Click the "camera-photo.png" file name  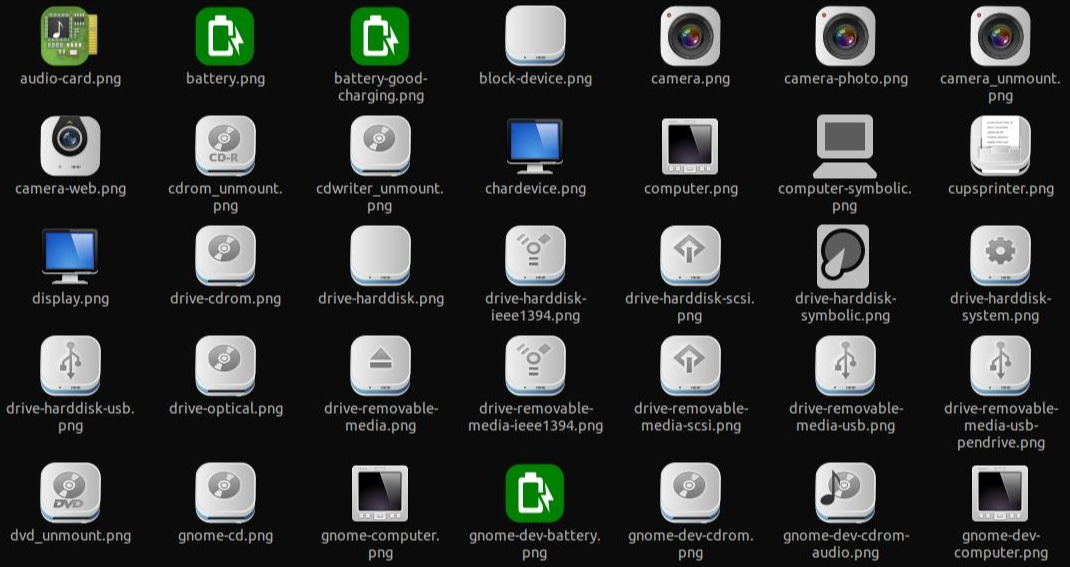click(845, 78)
